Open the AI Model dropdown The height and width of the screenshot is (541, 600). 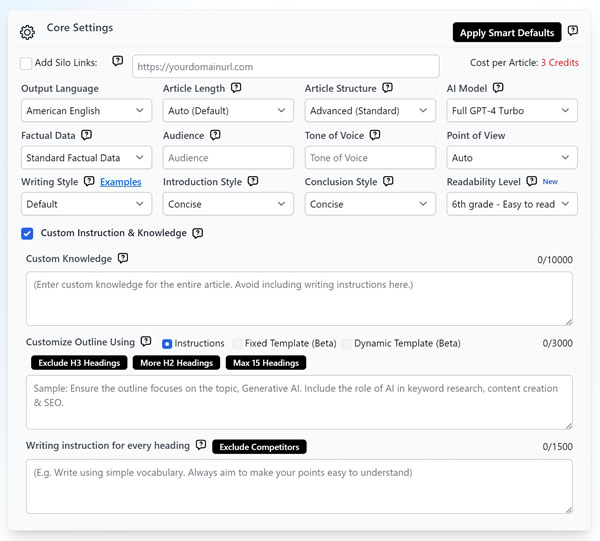[x=512, y=111]
